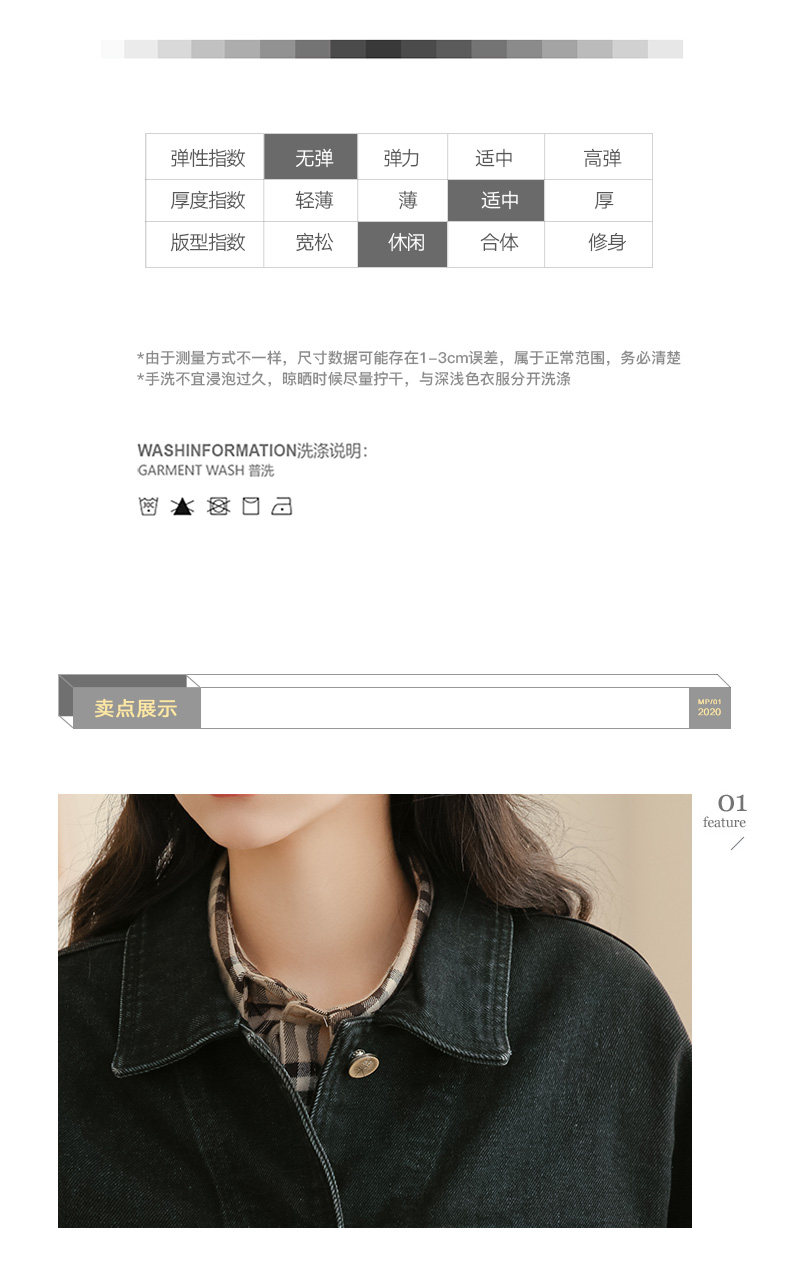Click the 01 feature label
The image size is (790, 1261).
click(x=728, y=810)
